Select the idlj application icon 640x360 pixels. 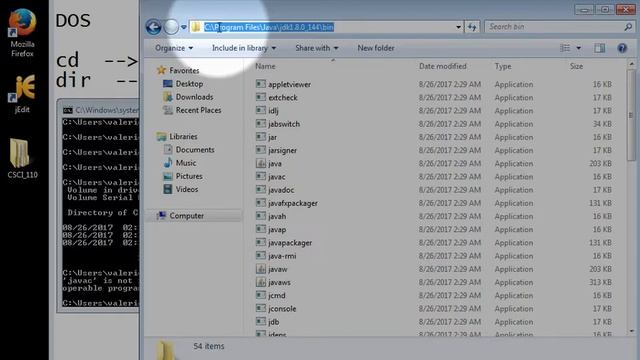click(260, 110)
